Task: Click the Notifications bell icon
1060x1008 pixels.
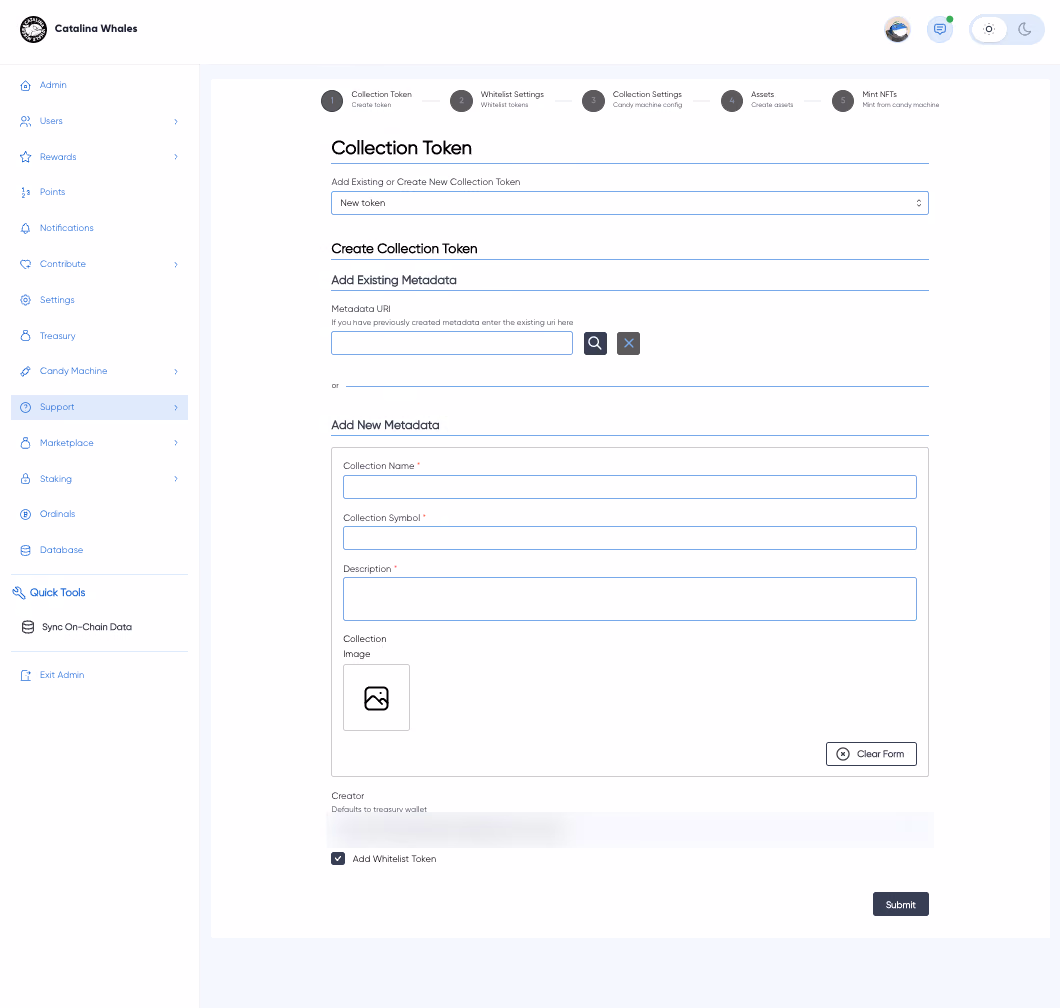Action: [x=26, y=229]
